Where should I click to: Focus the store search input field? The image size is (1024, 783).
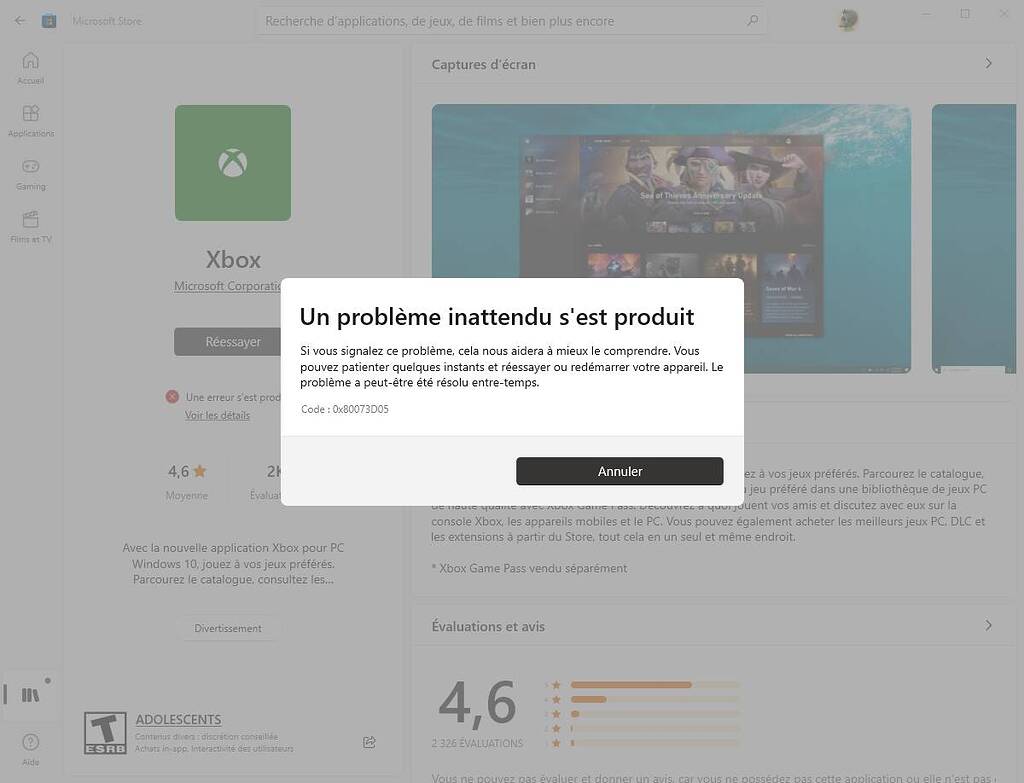(x=500, y=21)
